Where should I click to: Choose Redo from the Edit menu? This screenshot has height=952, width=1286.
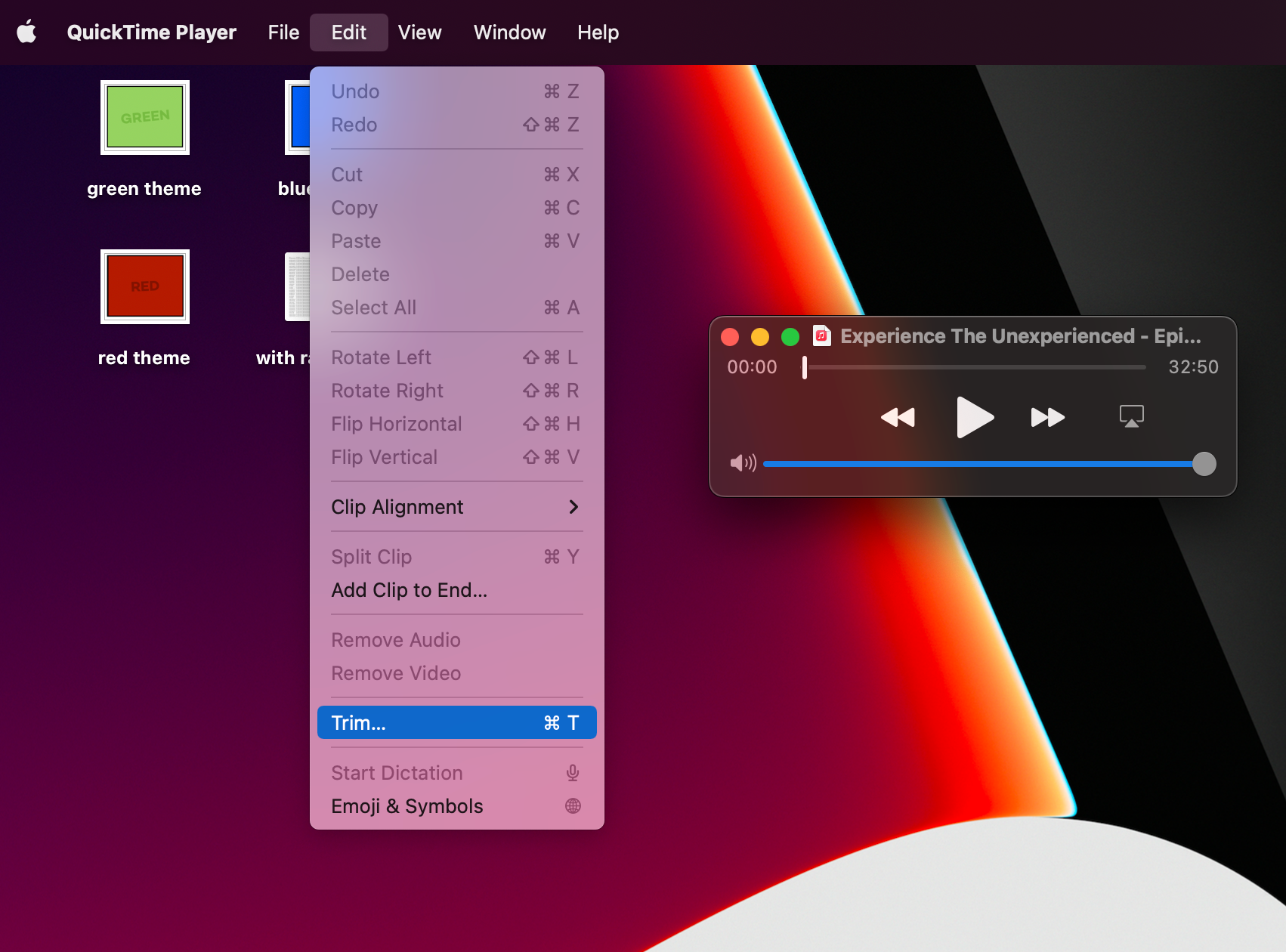click(x=456, y=125)
